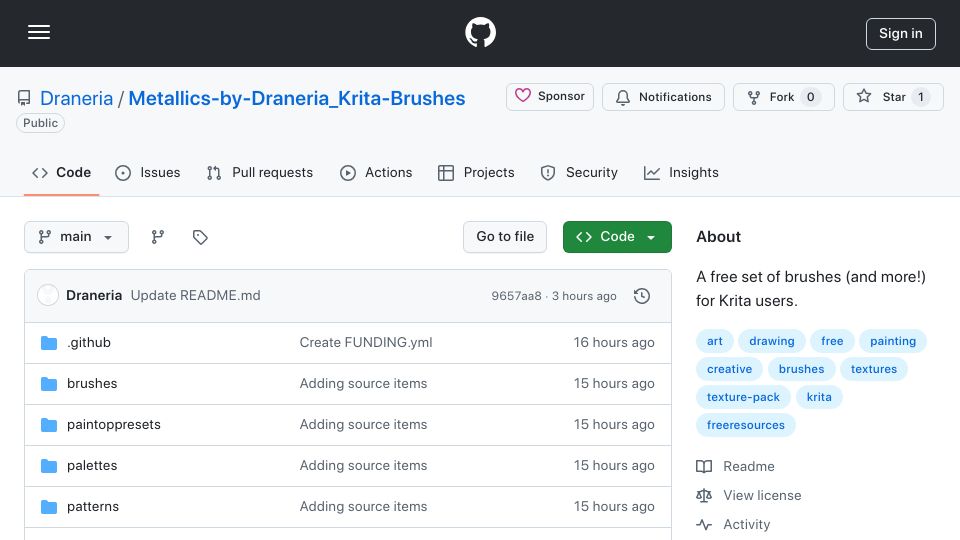
Task: Select the creative topic tag
Action: 729,369
